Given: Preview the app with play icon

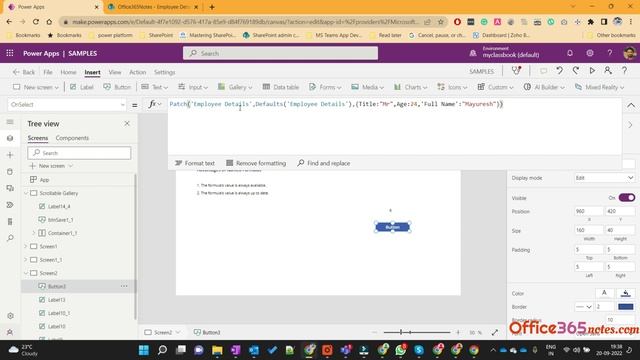Looking at the screenshot, I should tap(592, 71).
